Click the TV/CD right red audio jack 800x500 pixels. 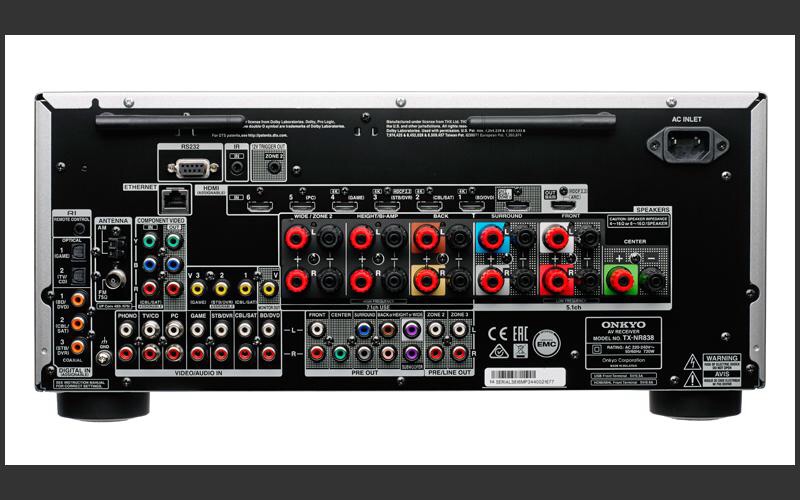(x=151, y=353)
